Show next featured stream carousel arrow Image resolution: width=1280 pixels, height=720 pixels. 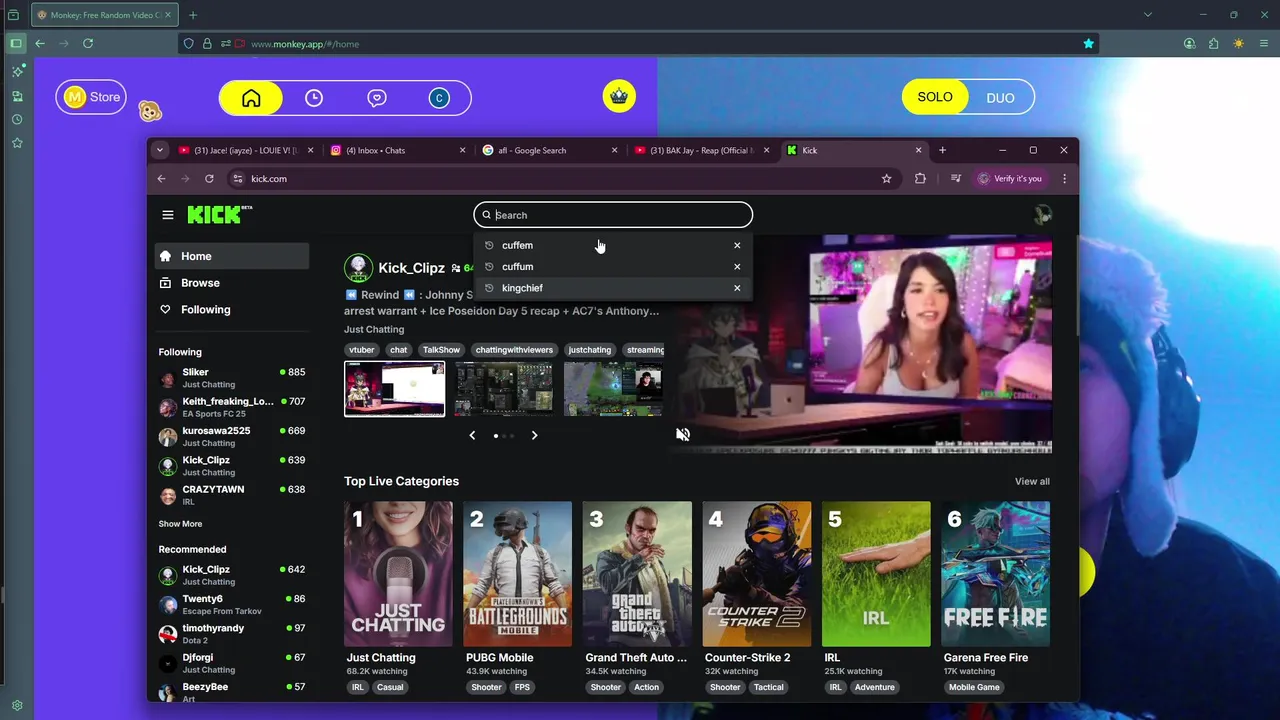tap(534, 436)
